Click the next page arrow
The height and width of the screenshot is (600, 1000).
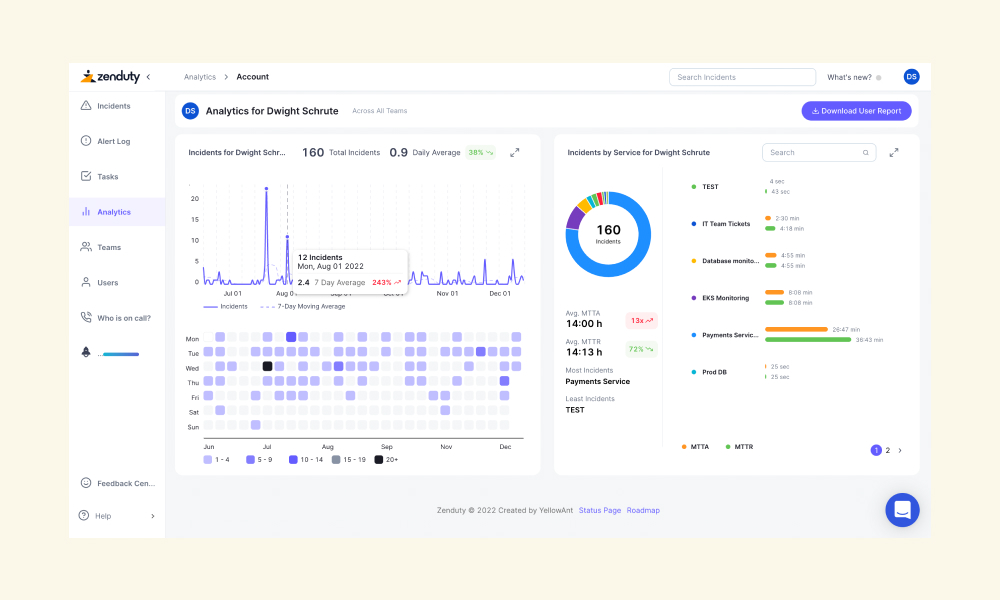(900, 450)
